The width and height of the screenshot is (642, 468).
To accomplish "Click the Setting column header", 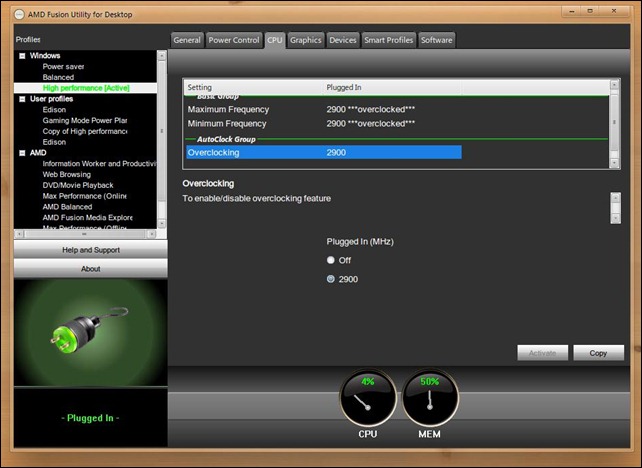I will (253, 87).
